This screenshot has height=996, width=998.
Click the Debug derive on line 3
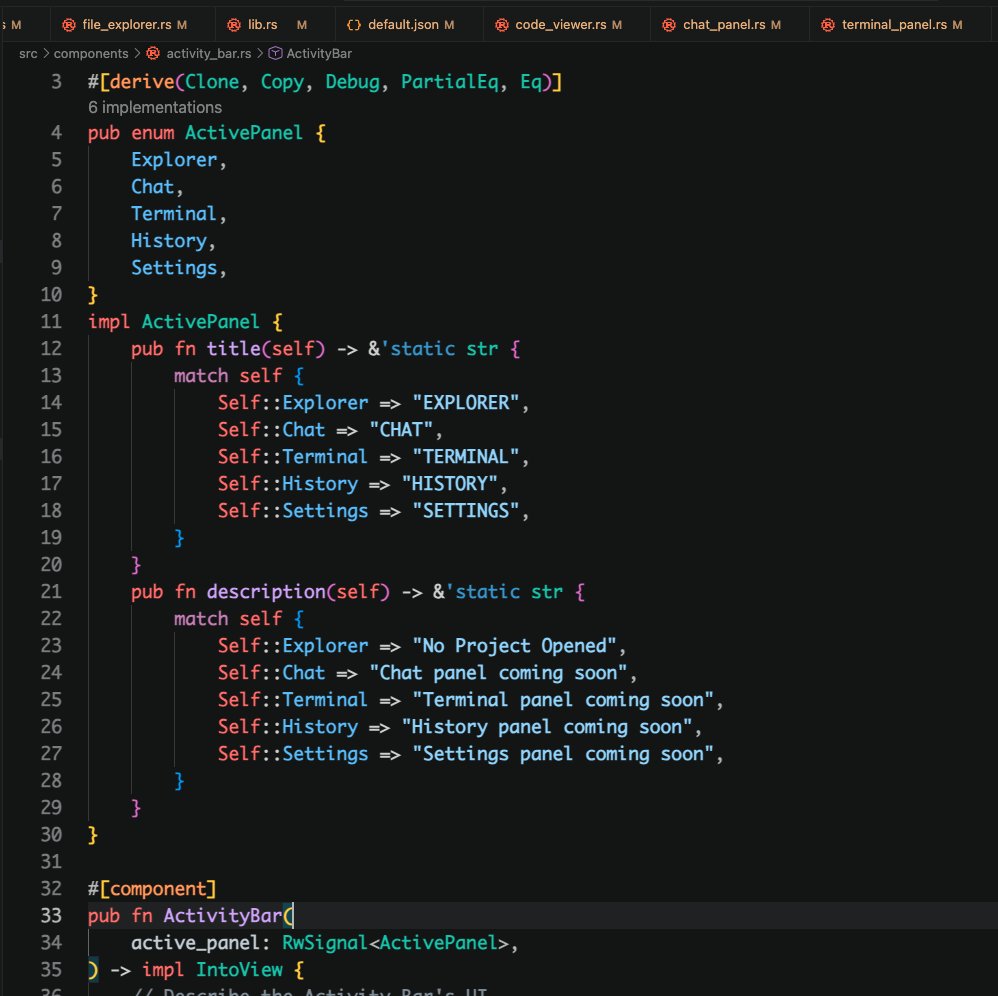click(x=352, y=81)
